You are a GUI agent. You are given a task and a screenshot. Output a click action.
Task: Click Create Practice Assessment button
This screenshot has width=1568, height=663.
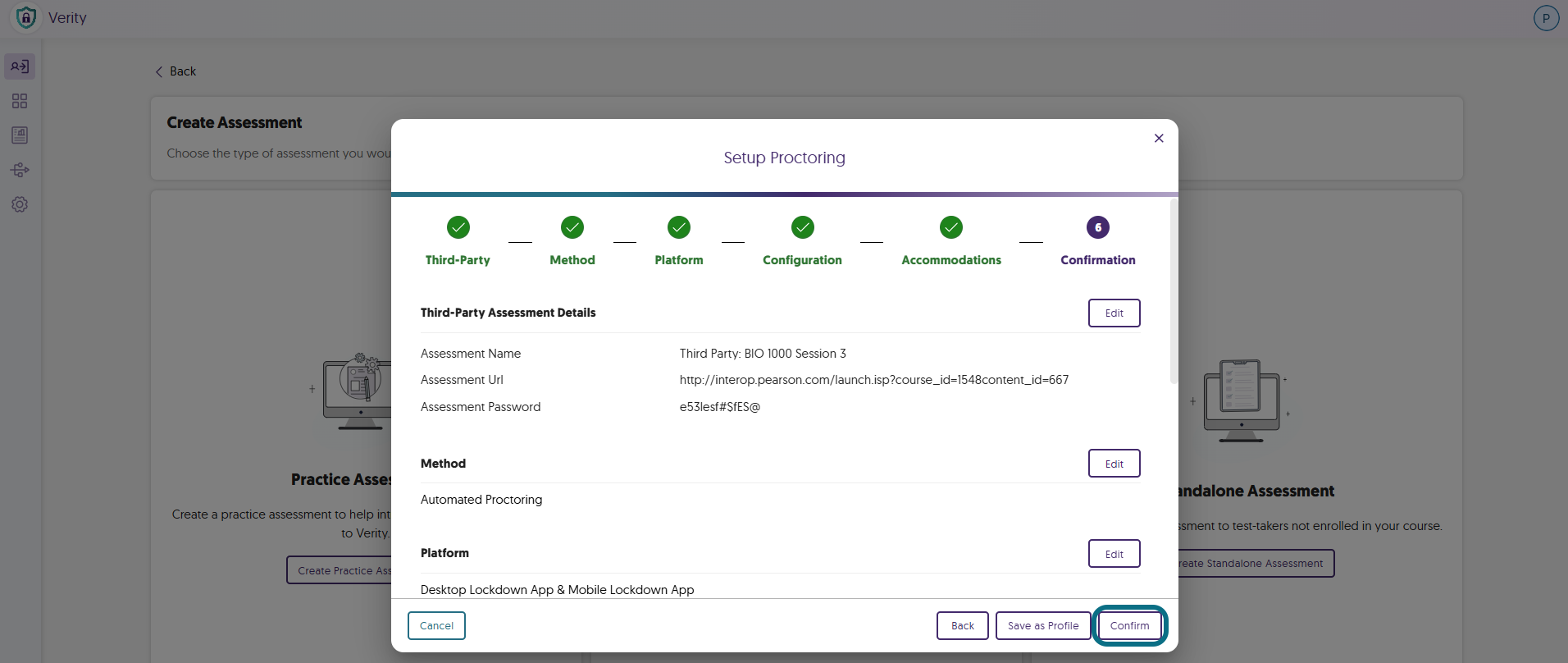pos(340,570)
